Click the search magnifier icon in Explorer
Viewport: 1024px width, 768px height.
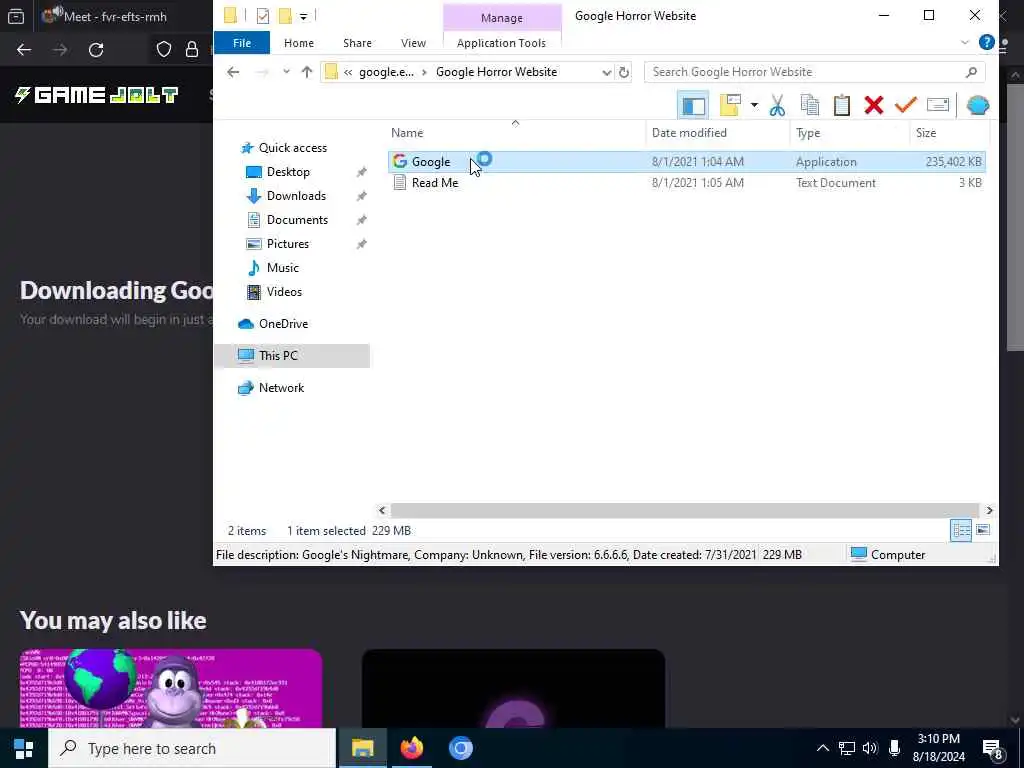(971, 72)
